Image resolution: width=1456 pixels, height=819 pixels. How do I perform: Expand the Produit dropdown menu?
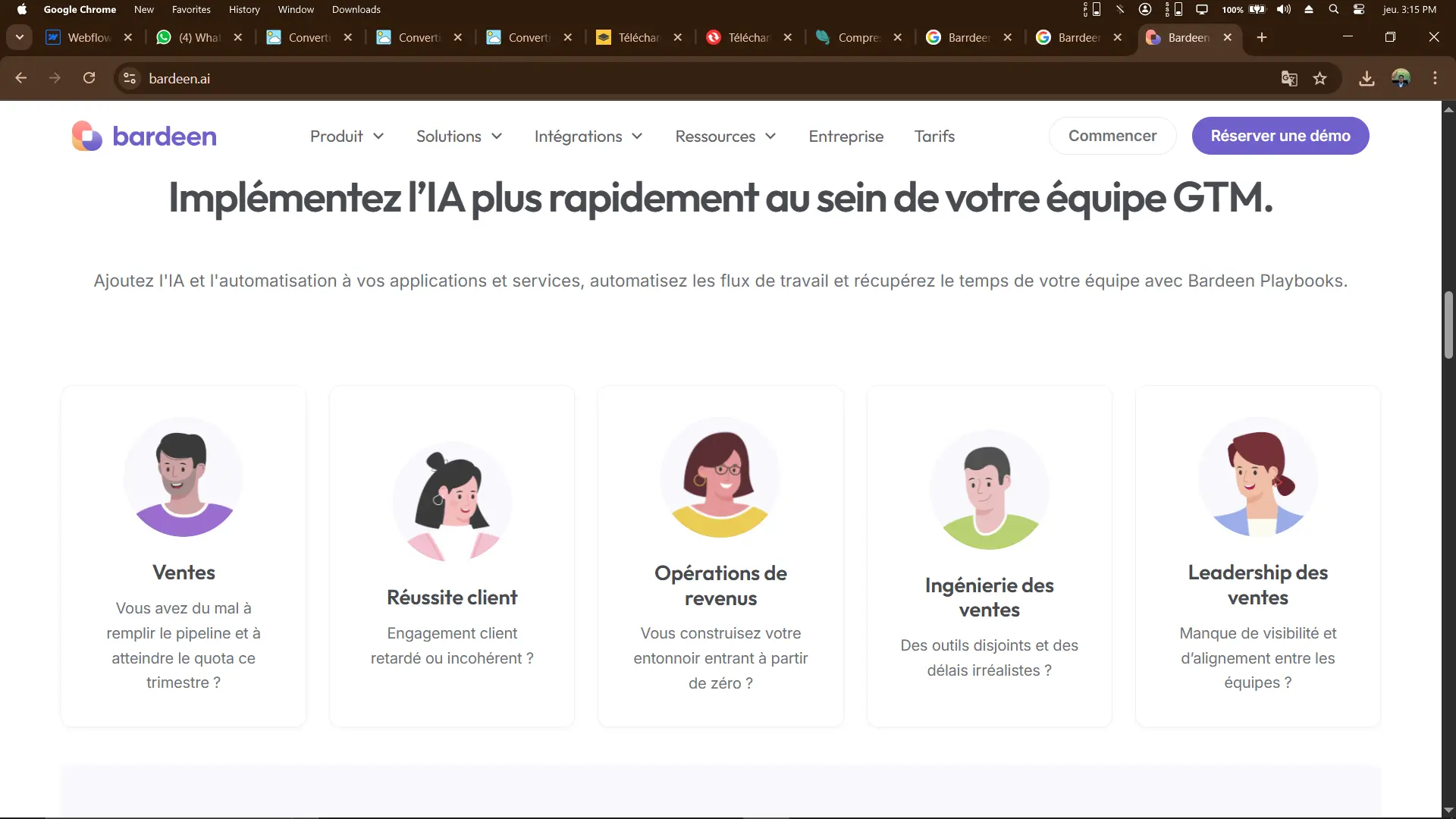tap(347, 136)
